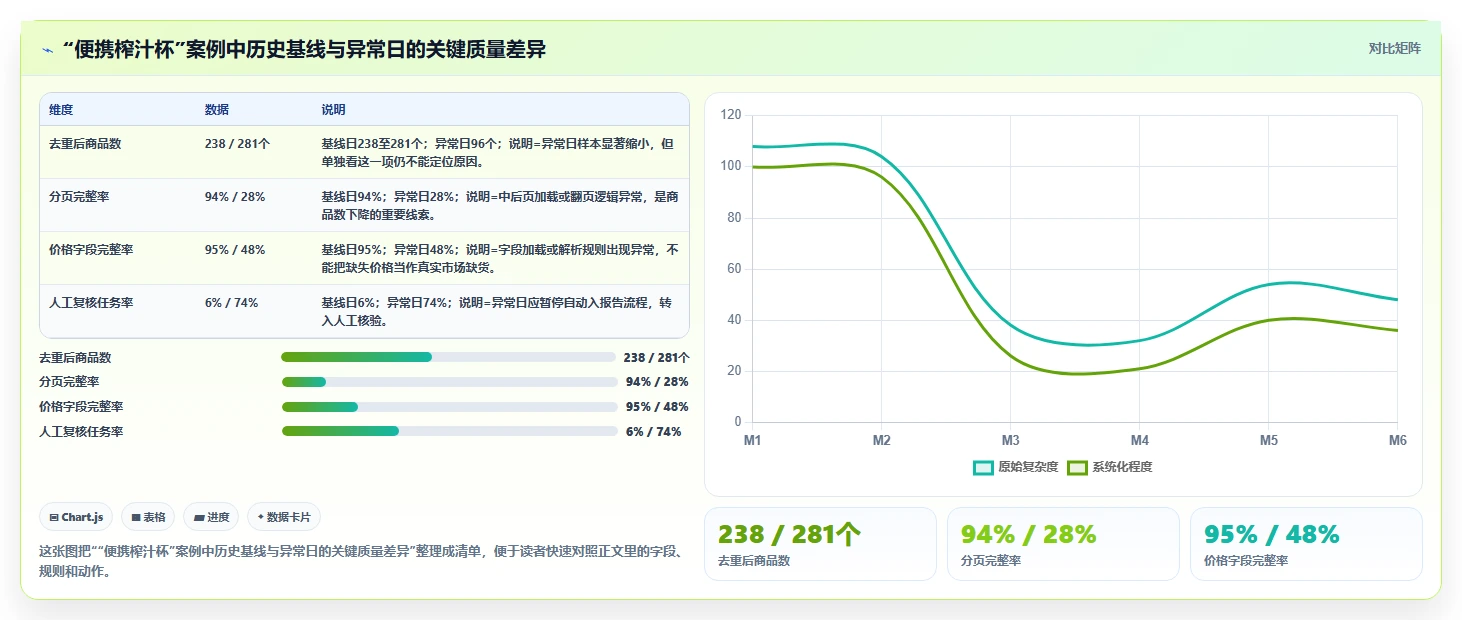Click the M2 axis label
The height and width of the screenshot is (620, 1462).
[882, 440]
